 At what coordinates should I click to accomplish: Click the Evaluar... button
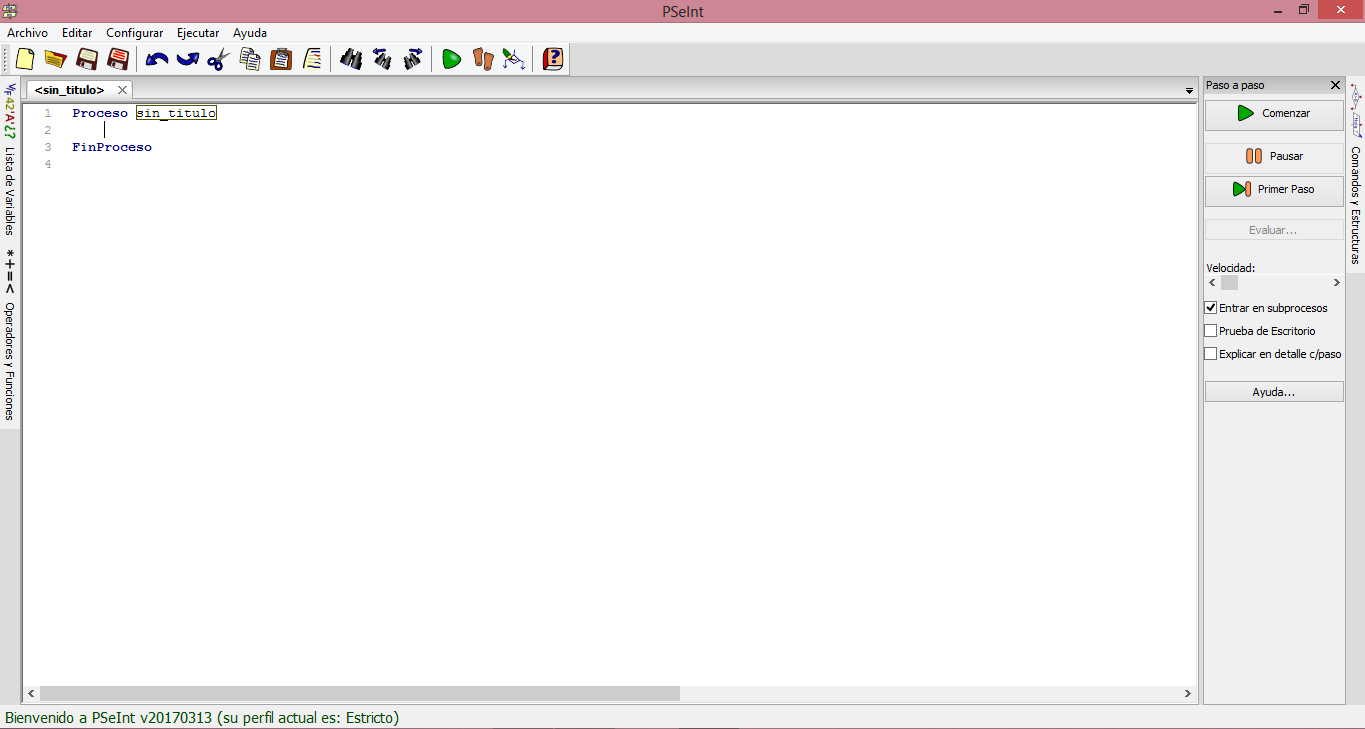point(1274,230)
